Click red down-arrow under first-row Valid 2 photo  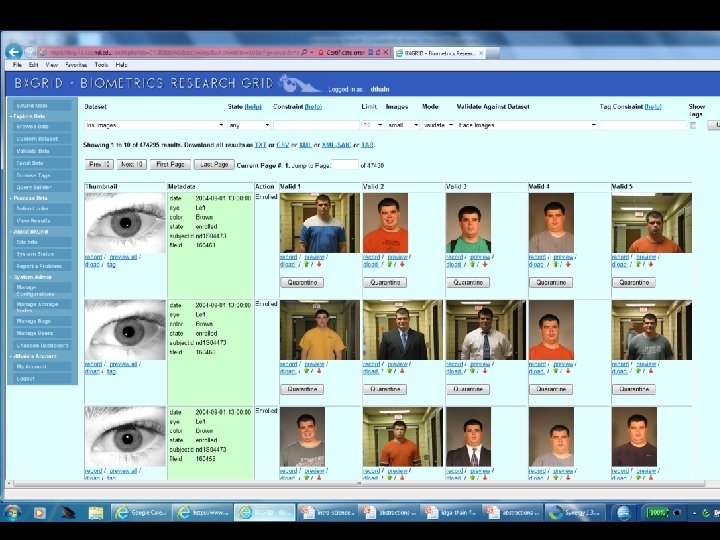(402, 264)
